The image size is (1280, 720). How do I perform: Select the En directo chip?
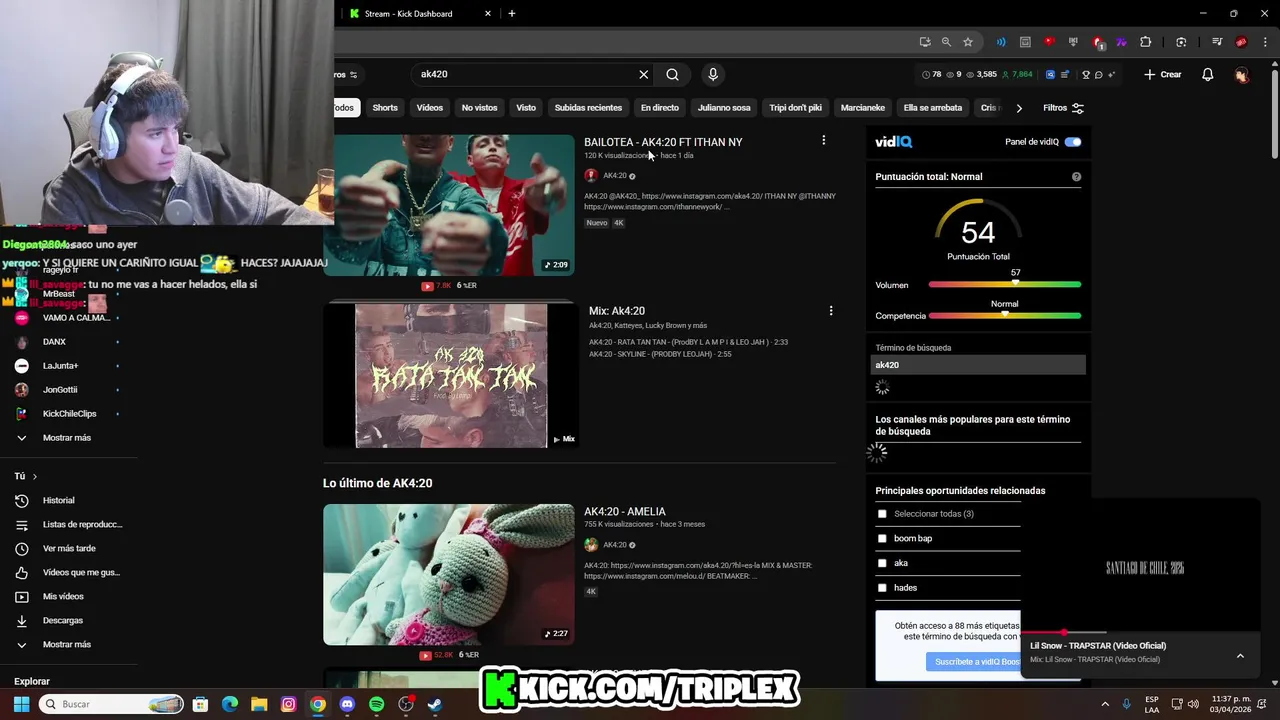(x=659, y=108)
